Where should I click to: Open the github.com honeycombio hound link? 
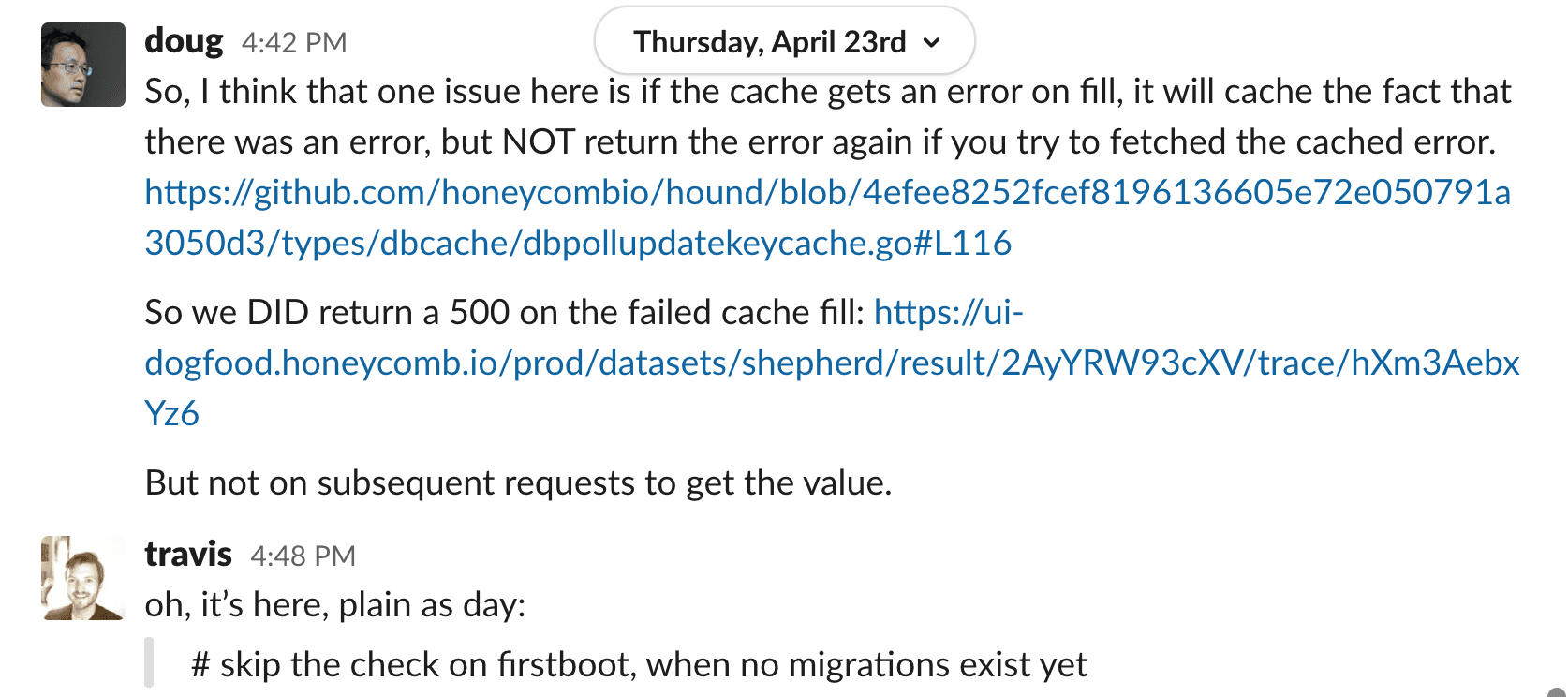click(x=827, y=193)
